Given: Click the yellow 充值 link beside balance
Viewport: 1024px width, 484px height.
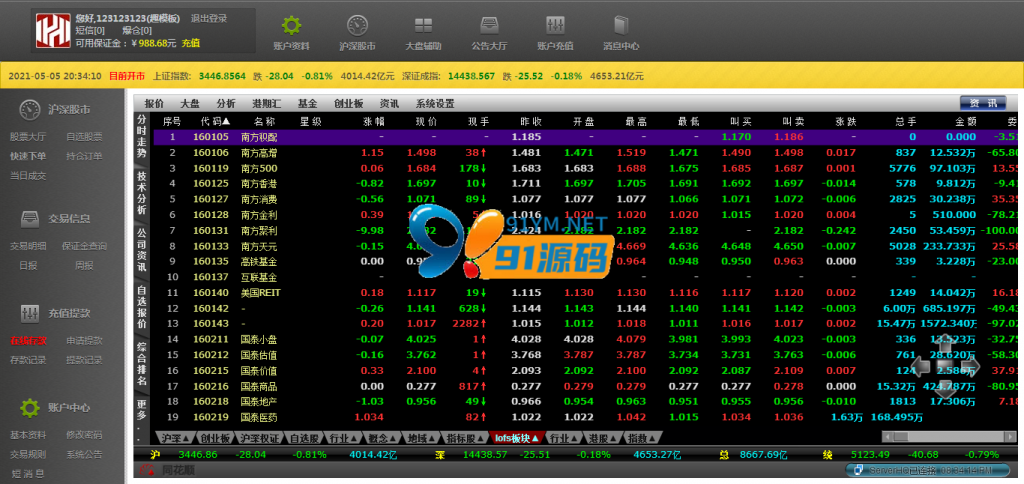Looking at the screenshot, I should (190, 43).
